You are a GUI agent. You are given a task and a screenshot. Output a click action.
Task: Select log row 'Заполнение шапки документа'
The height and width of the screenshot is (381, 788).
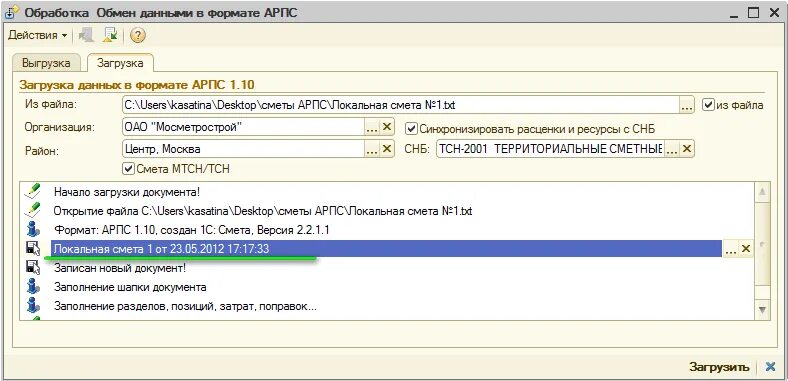click(387, 287)
